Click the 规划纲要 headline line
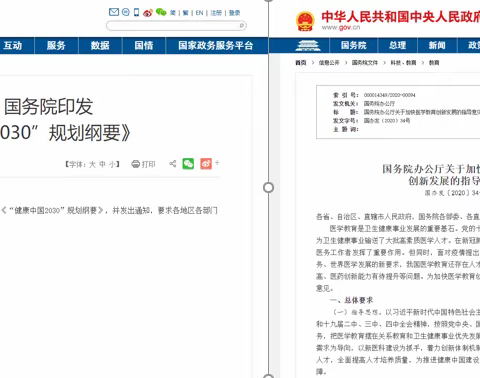Viewport: 480px width, 378px height. point(66,133)
